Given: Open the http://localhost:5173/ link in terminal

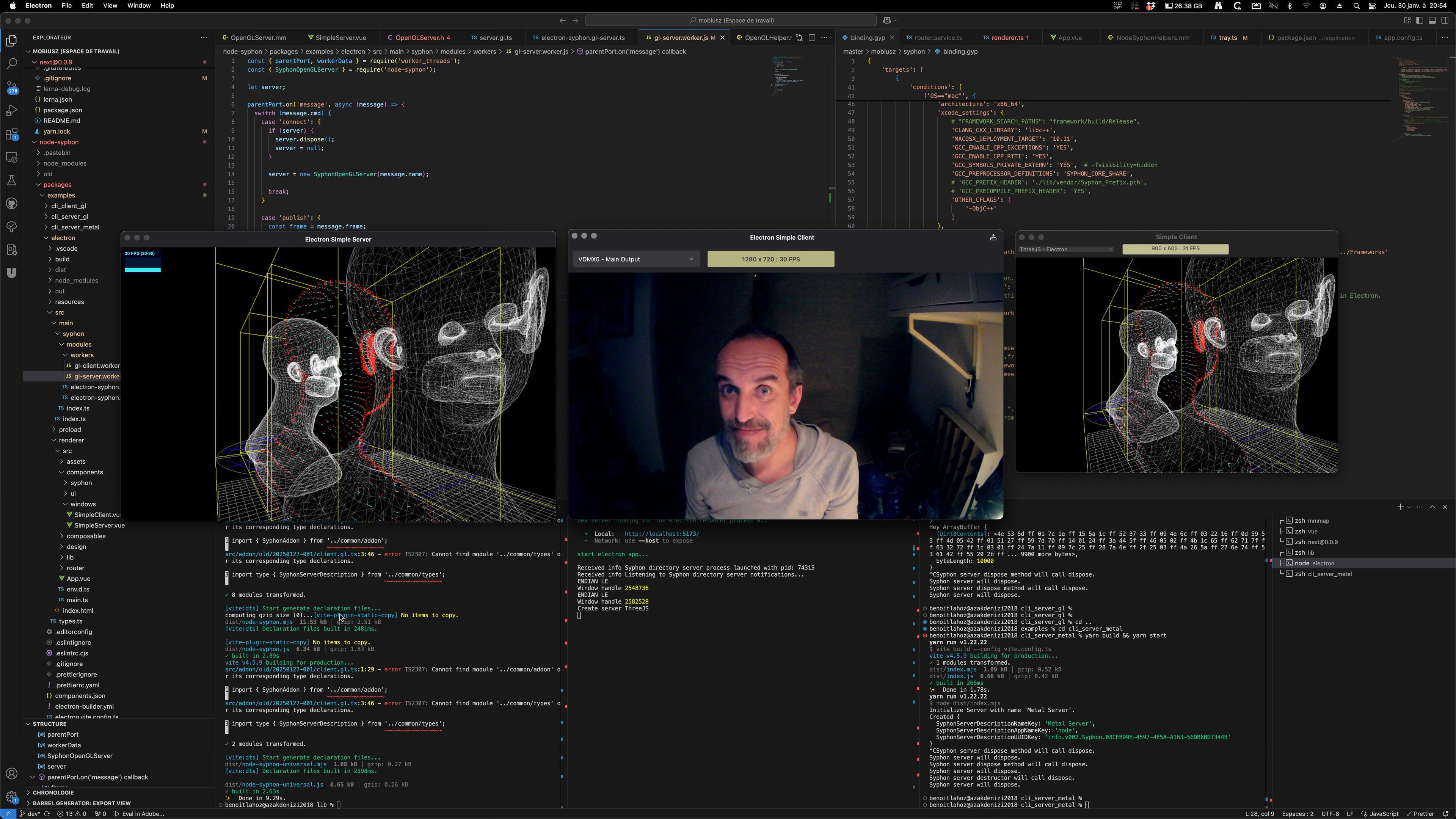Looking at the screenshot, I should [661, 534].
